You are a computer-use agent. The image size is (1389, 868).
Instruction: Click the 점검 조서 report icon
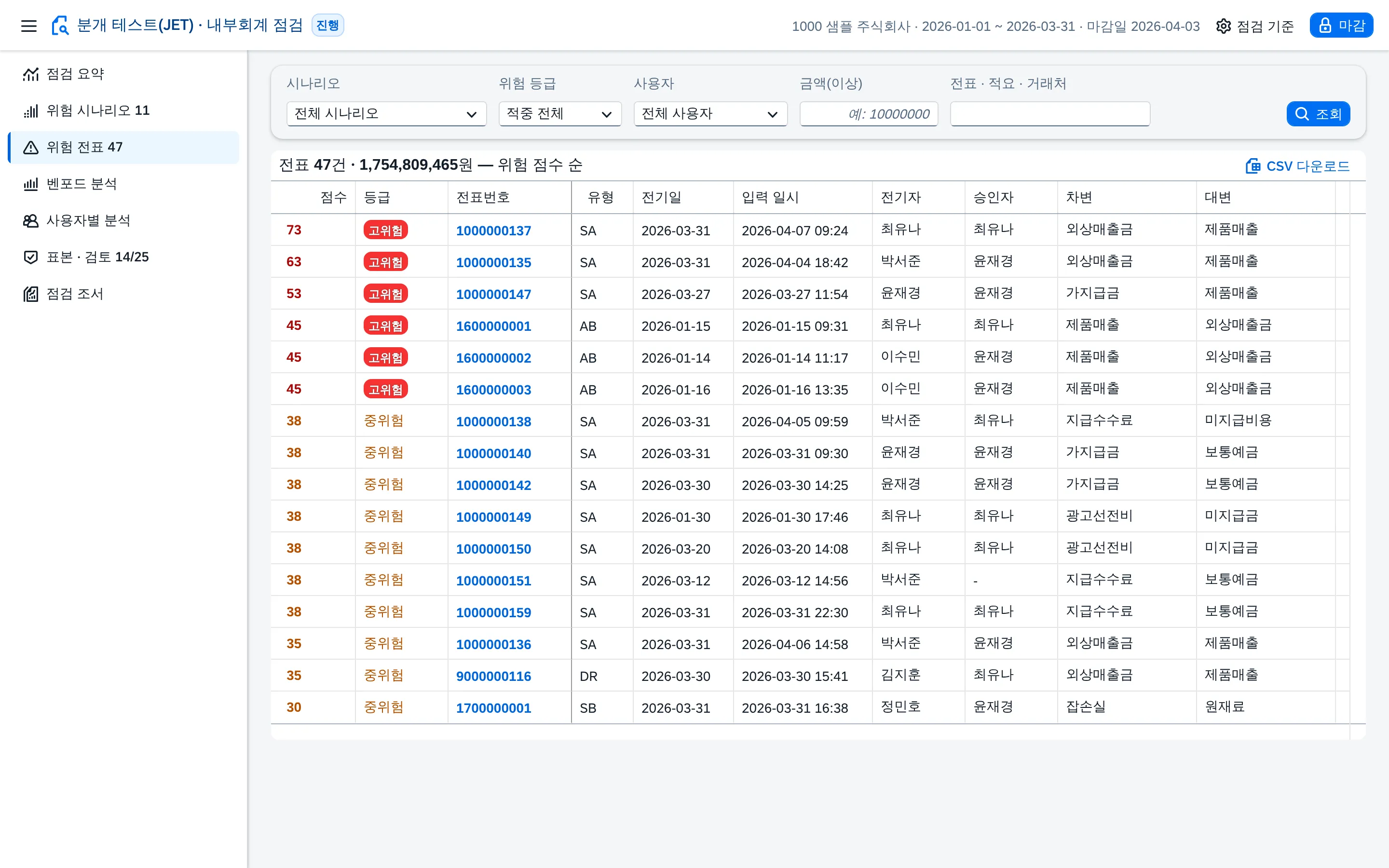pyautogui.click(x=31, y=294)
